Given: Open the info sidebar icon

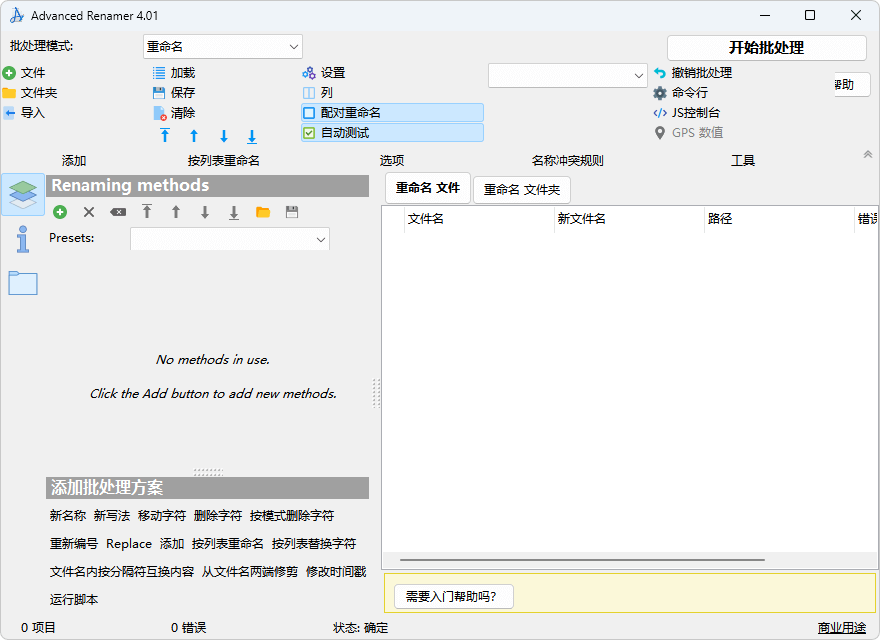Looking at the screenshot, I should tap(23, 239).
